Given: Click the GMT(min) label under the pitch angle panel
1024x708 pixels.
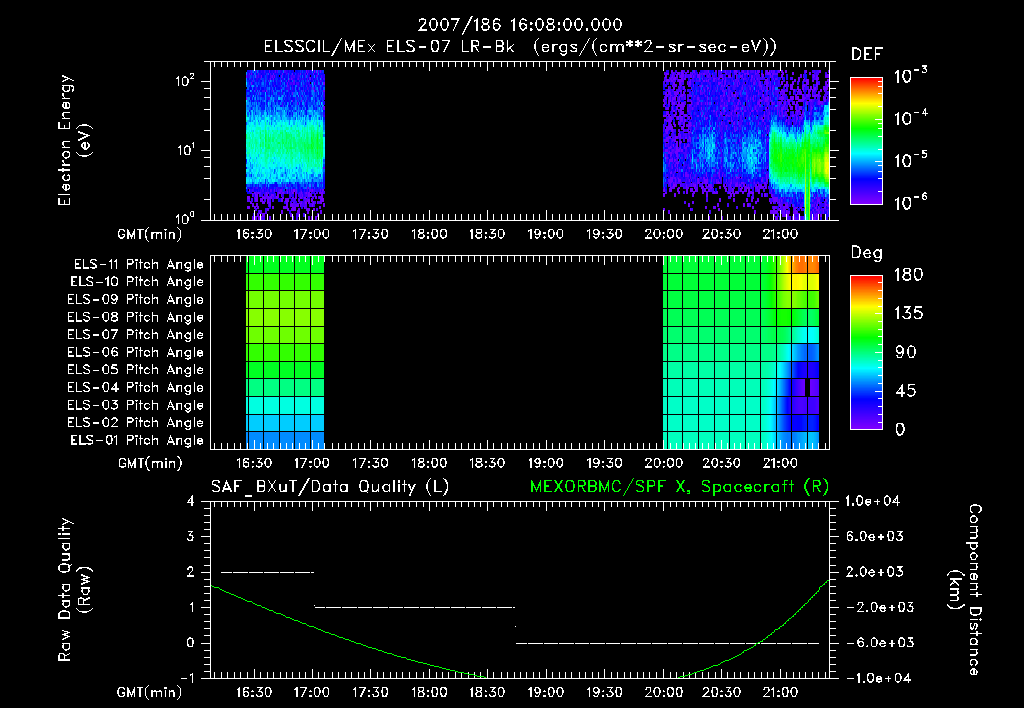Looking at the screenshot, I should point(150,463).
